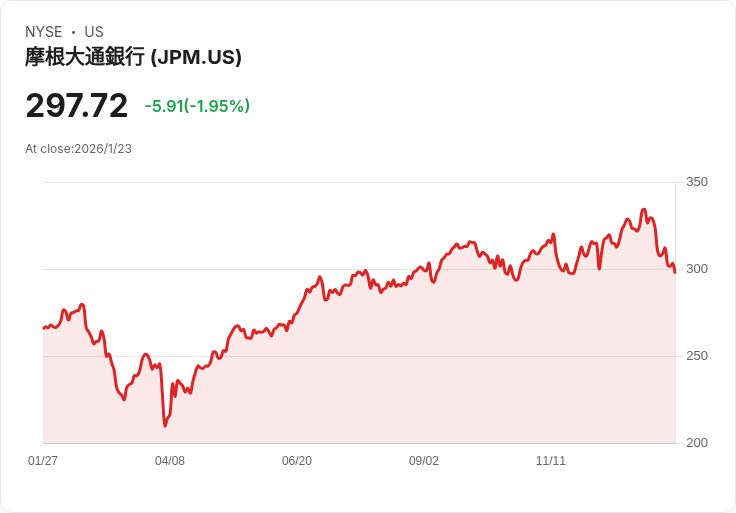
Task: Click the JPM.US stock title
Action: click(x=133, y=57)
